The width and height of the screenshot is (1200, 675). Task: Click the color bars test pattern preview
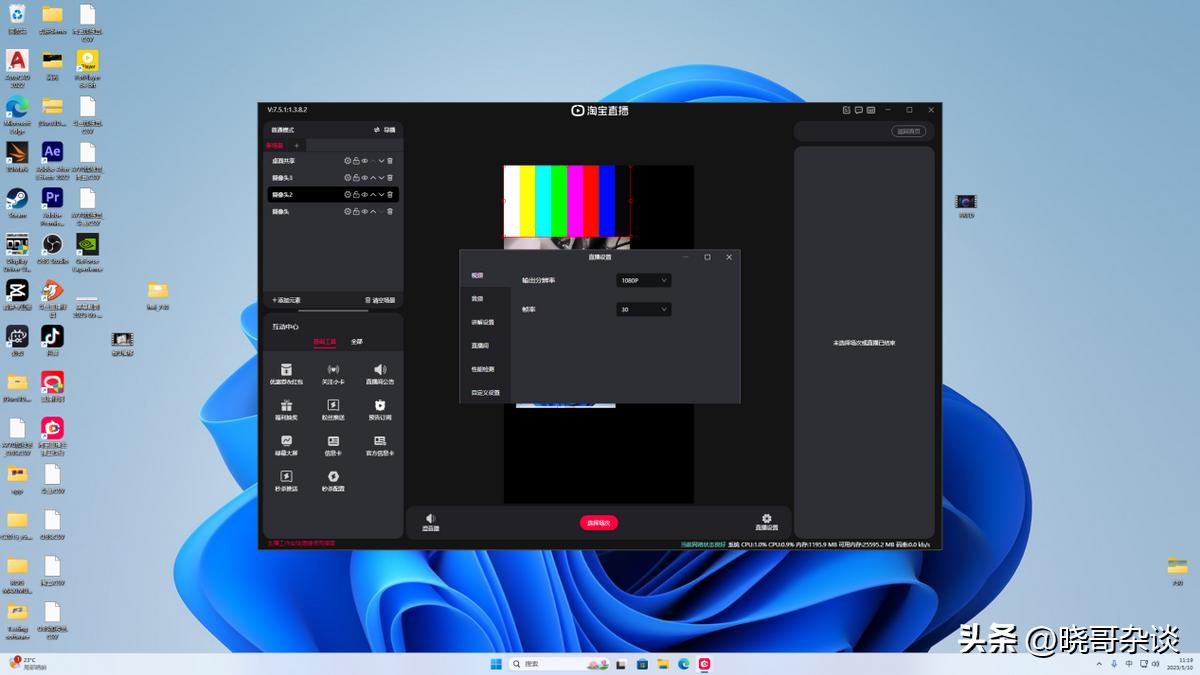tap(566, 200)
